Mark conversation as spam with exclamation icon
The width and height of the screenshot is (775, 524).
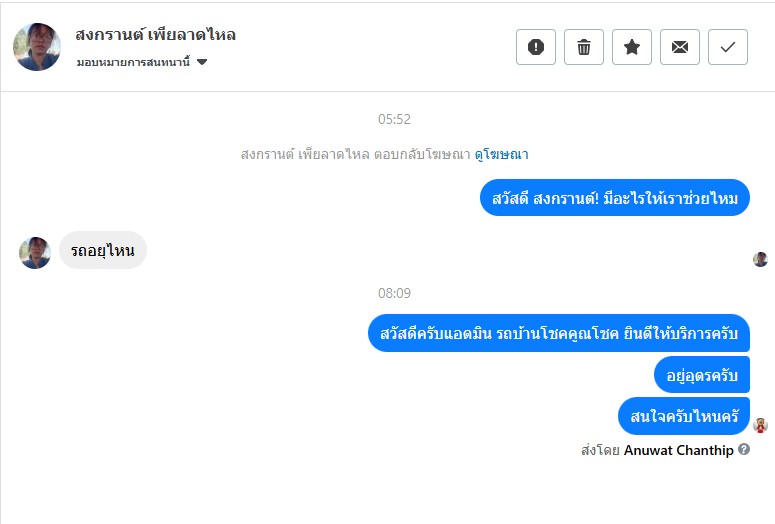coord(536,47)
